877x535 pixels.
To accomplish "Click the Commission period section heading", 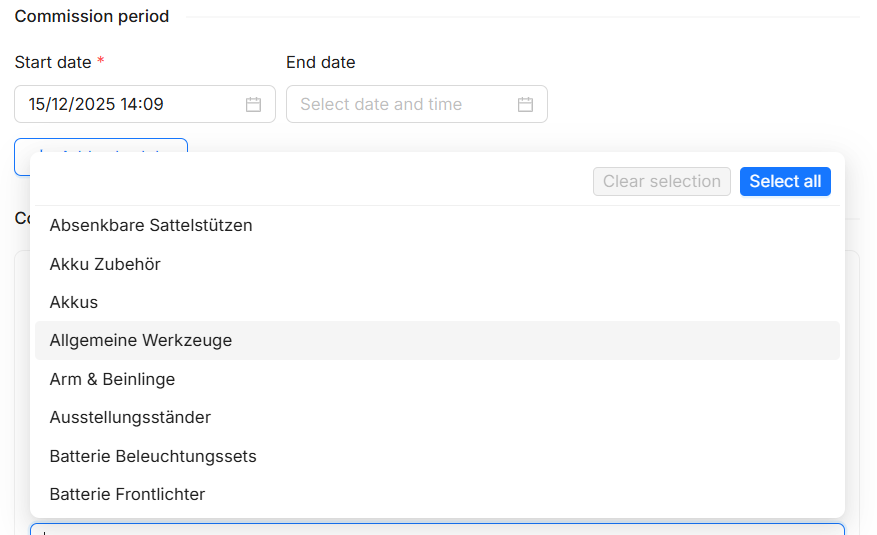I will [x=92, y=16].
